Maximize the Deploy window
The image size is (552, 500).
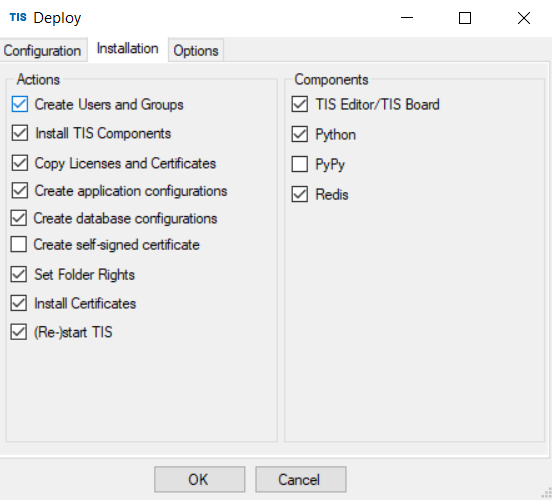click(x=465, y=18)
